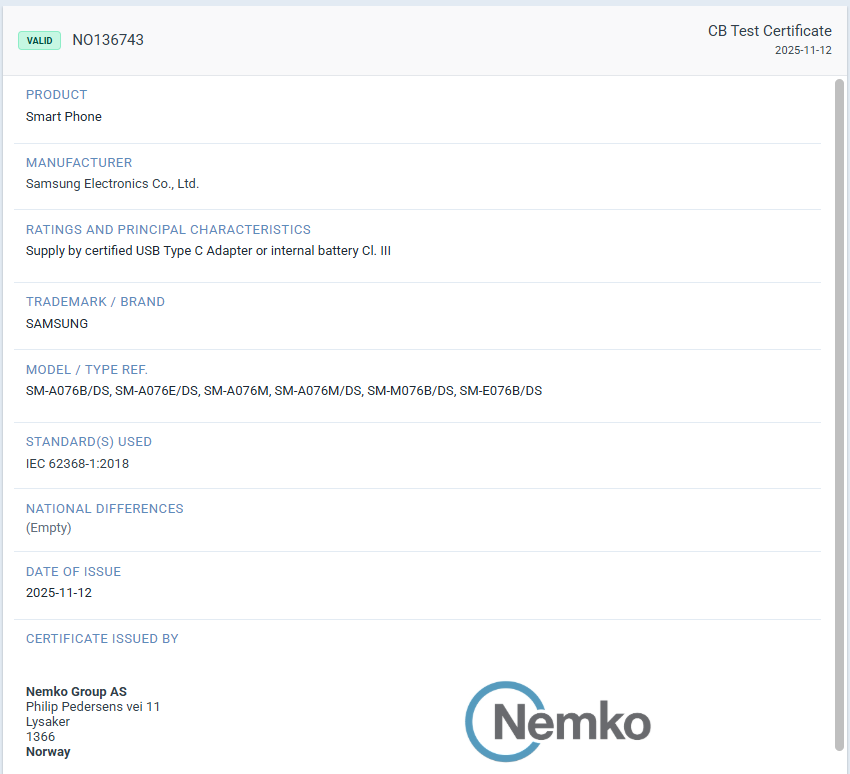
Task: Select the MODEL / TYPE REF. header
Action: [88, 369]
